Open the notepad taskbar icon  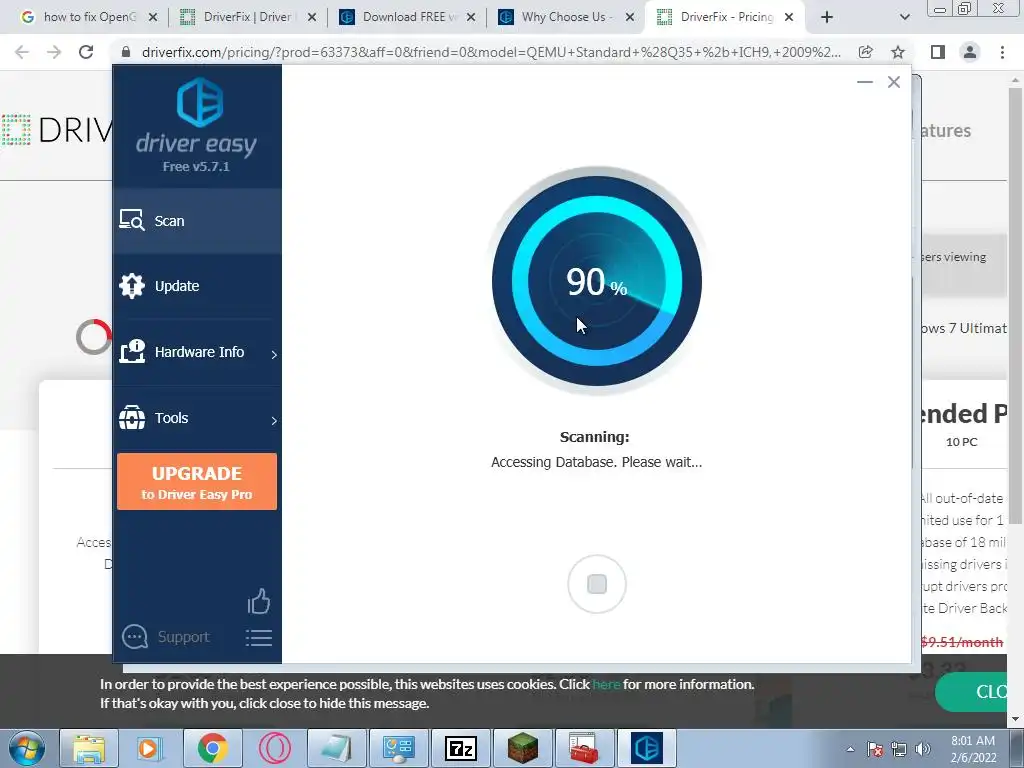click(x=337, y=748)
